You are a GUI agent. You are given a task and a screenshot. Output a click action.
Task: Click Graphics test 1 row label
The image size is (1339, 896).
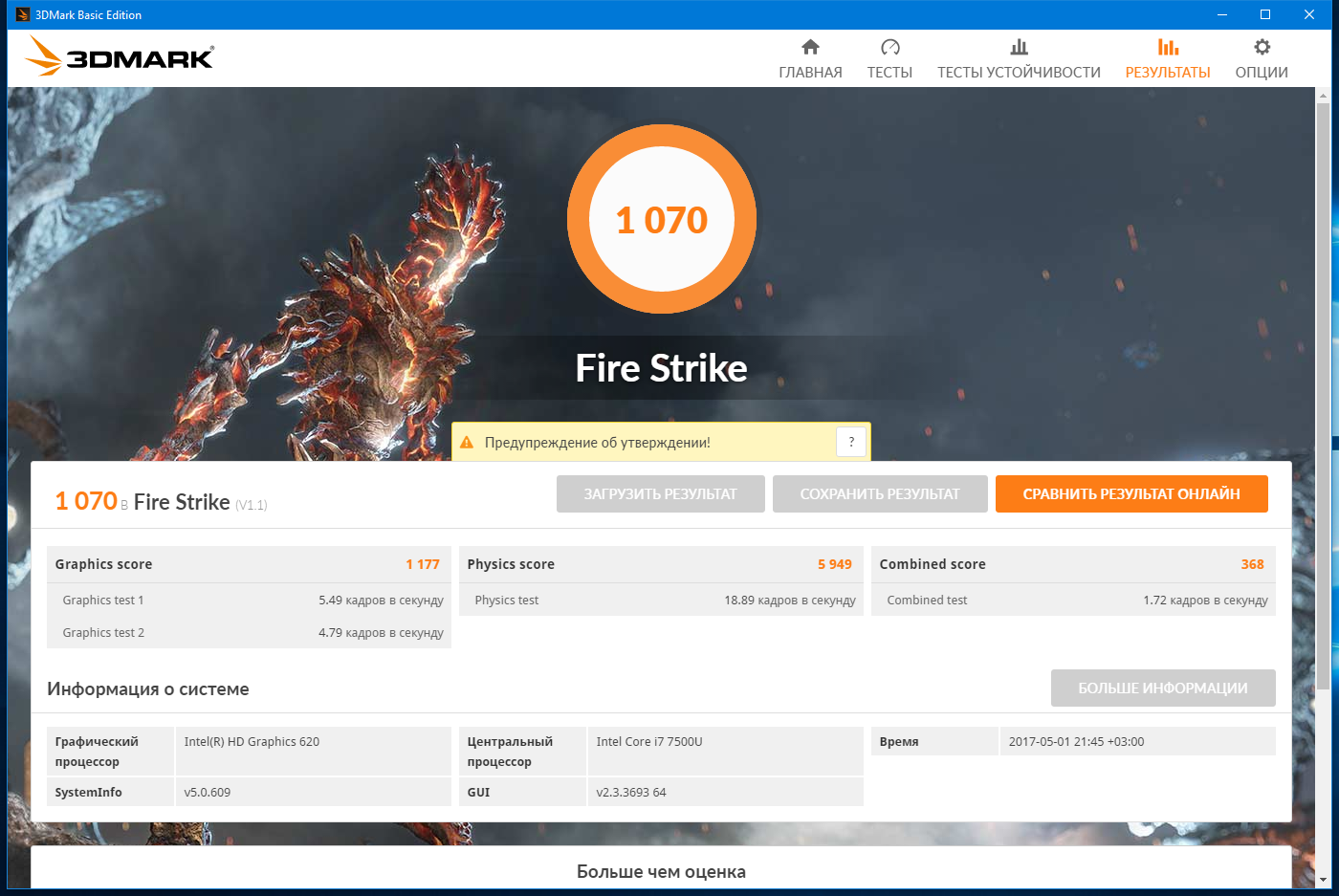pyautogui.click(x=103, y=601)
